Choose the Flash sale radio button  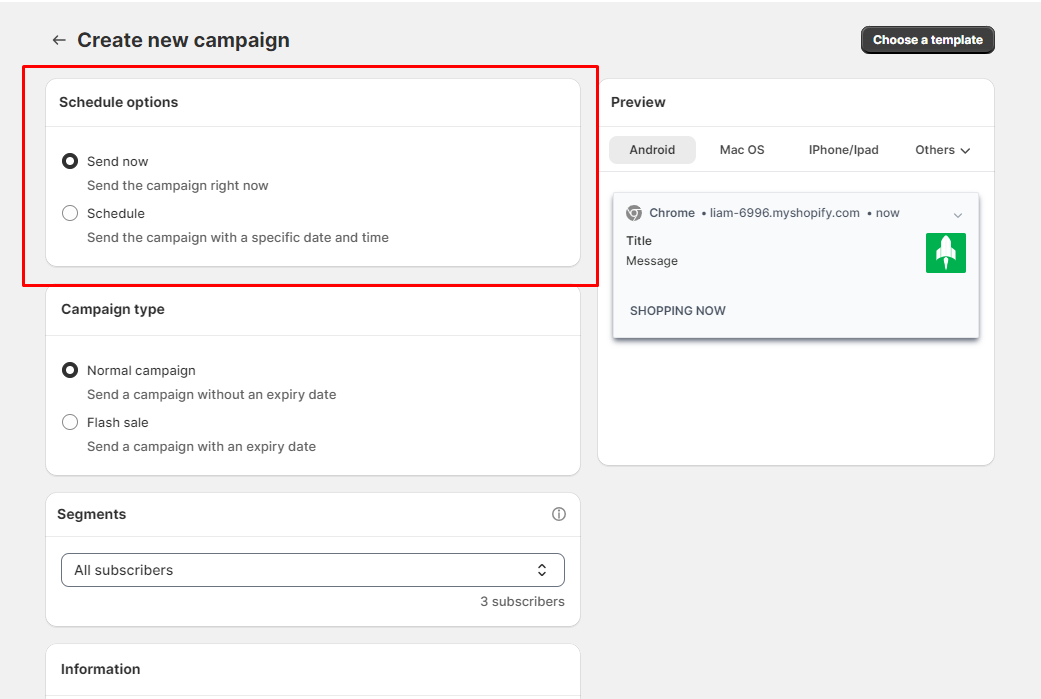coord(70,422)
